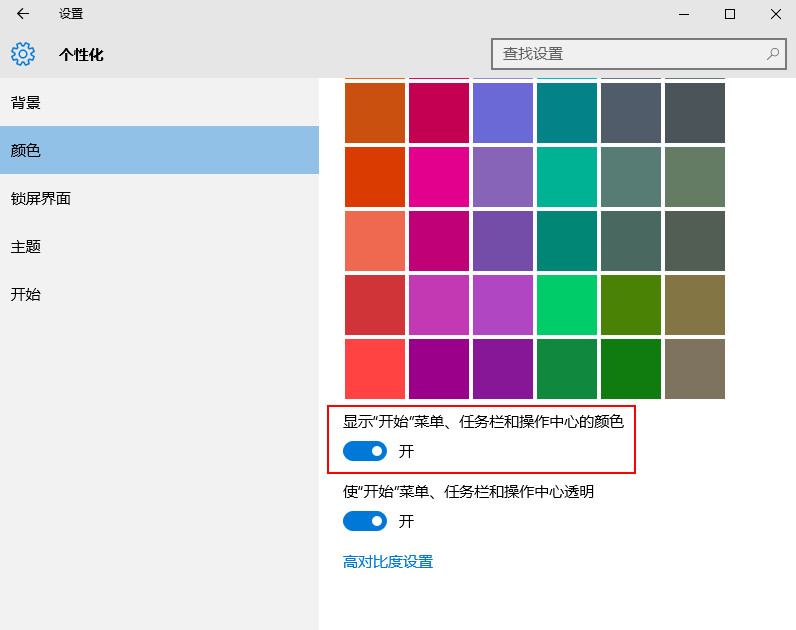Click the settings gear icon
Viewport: 796px width, 630px height.
click(23, 54)
